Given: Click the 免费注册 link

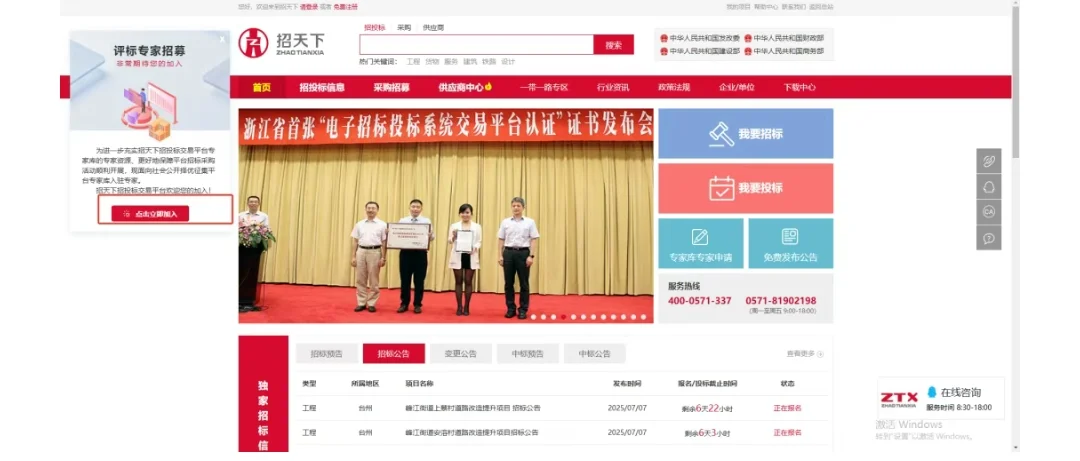Looking at the screenshot, I should [345, 6].
